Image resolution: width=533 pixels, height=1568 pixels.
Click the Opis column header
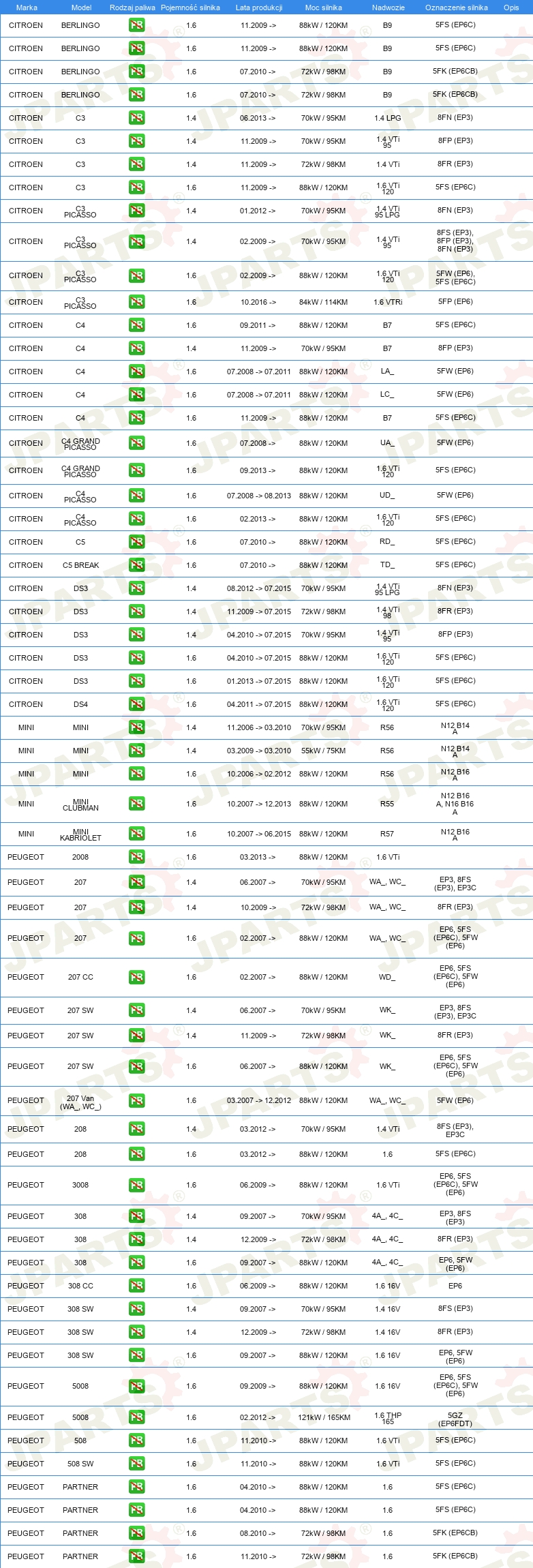511,7
